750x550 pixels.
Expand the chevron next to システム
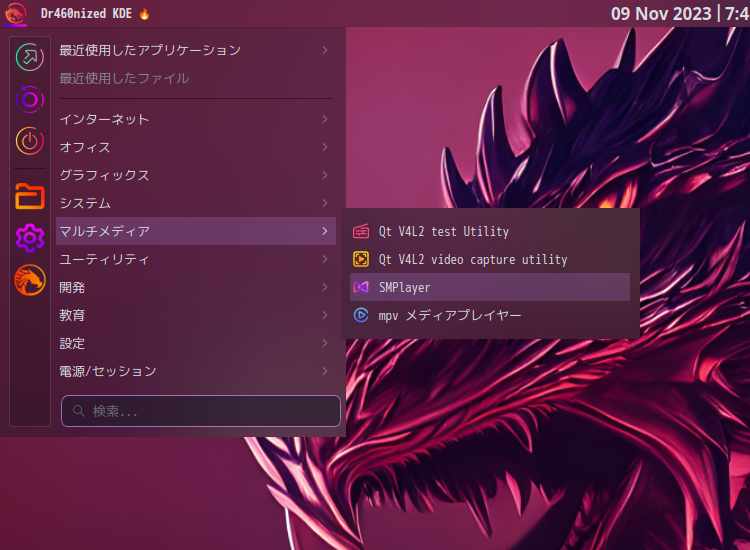(x=325, y=203)
